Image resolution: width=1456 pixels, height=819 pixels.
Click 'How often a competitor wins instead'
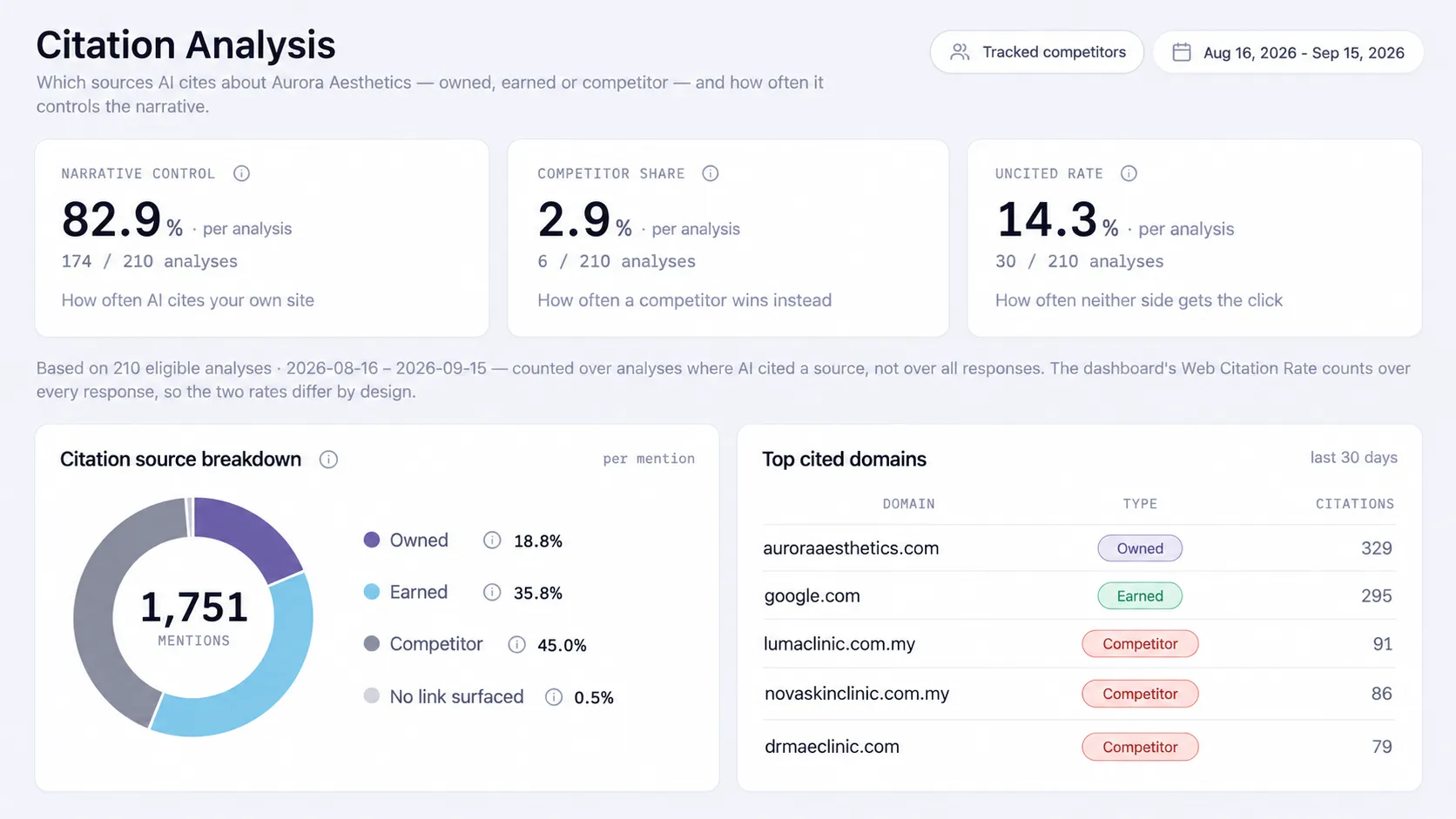(684, 300)
